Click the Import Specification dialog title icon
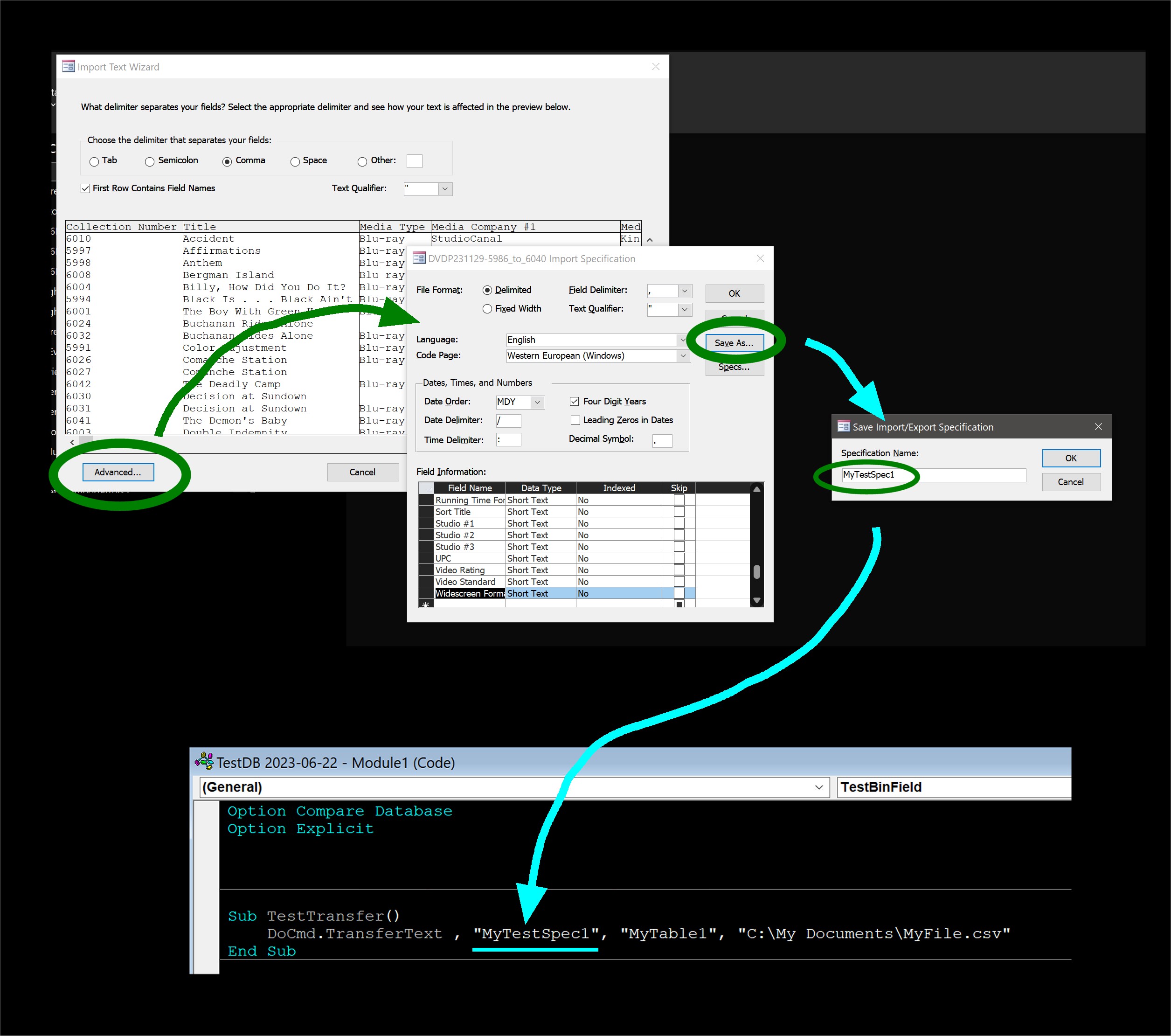The height and width of the screenshot is (1036, 1171). point(419,258)
